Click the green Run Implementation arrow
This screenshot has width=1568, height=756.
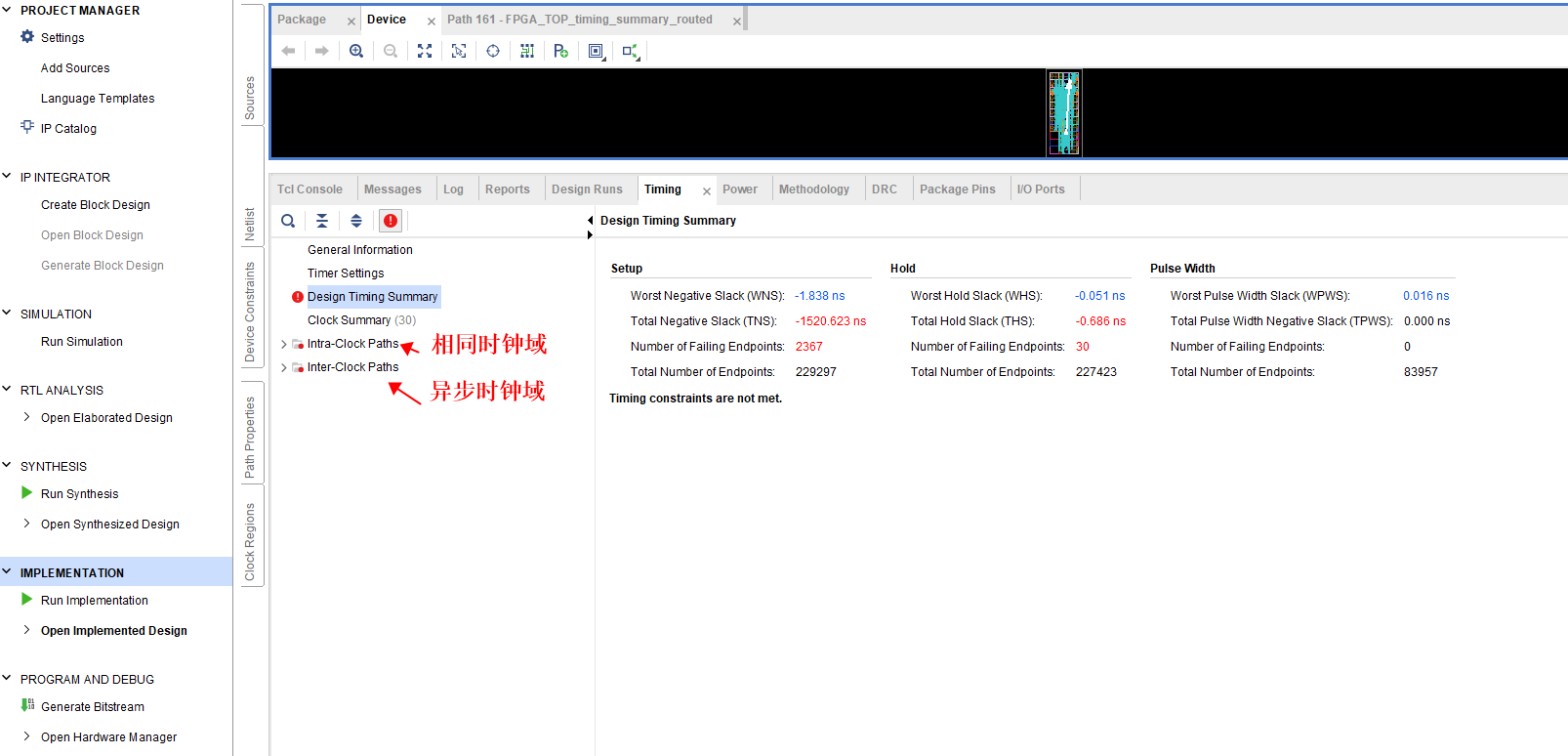27,600
